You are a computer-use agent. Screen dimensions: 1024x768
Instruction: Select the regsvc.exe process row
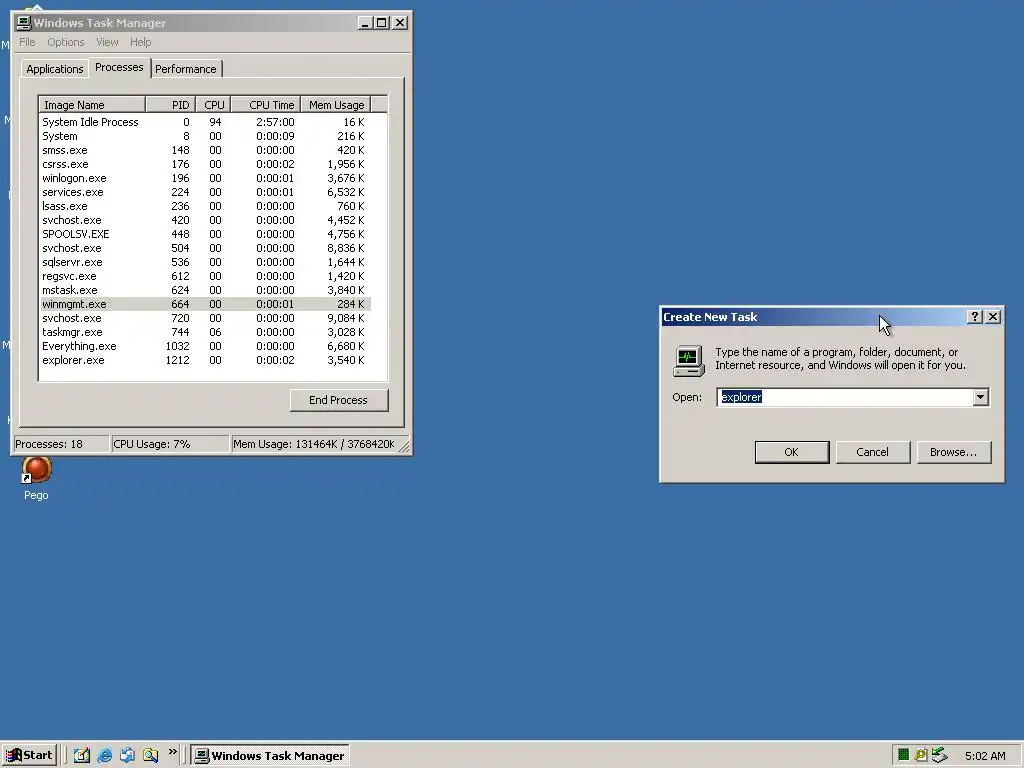click(x=205, y=276)
